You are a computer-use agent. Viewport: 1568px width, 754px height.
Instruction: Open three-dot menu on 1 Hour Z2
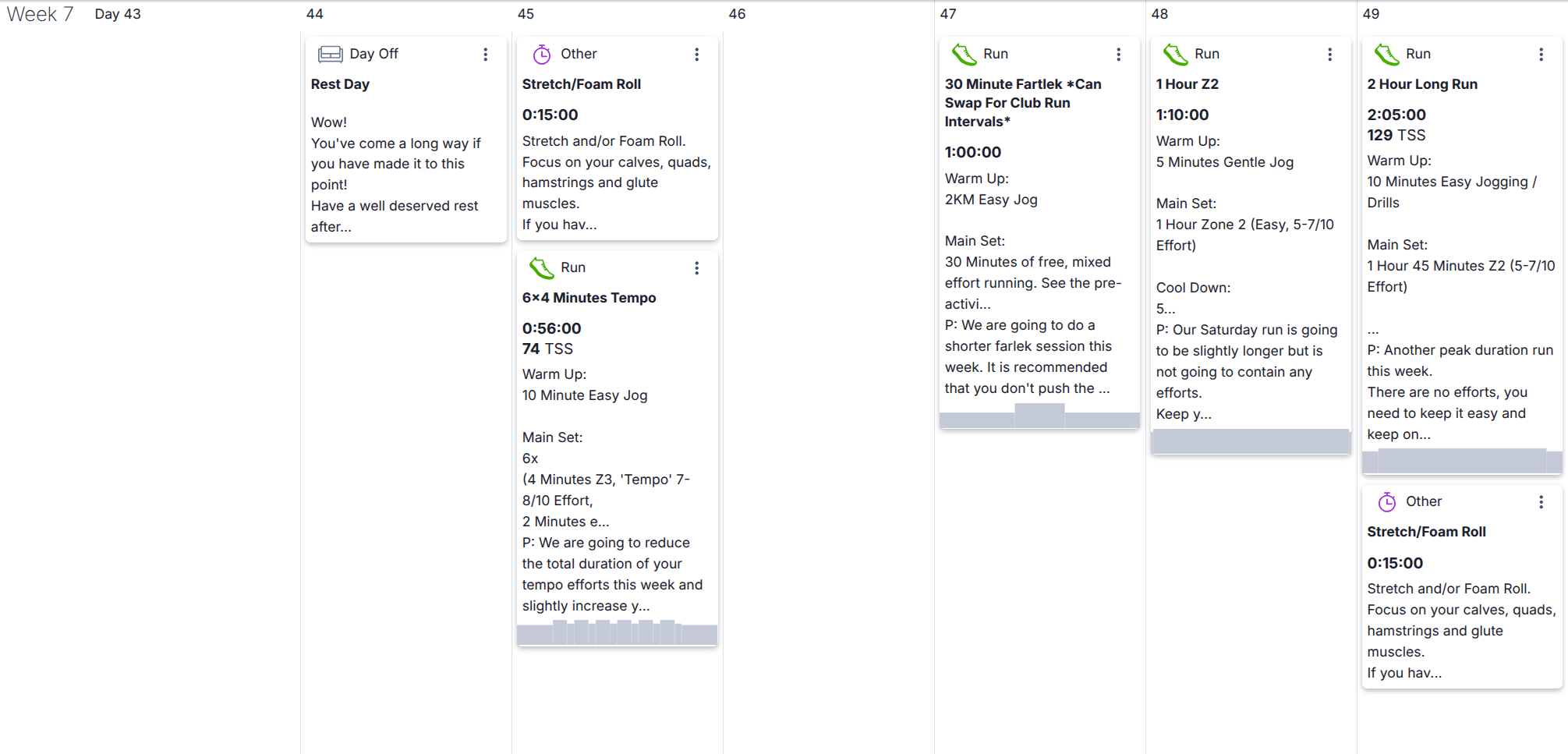[x=1329, y=54]
